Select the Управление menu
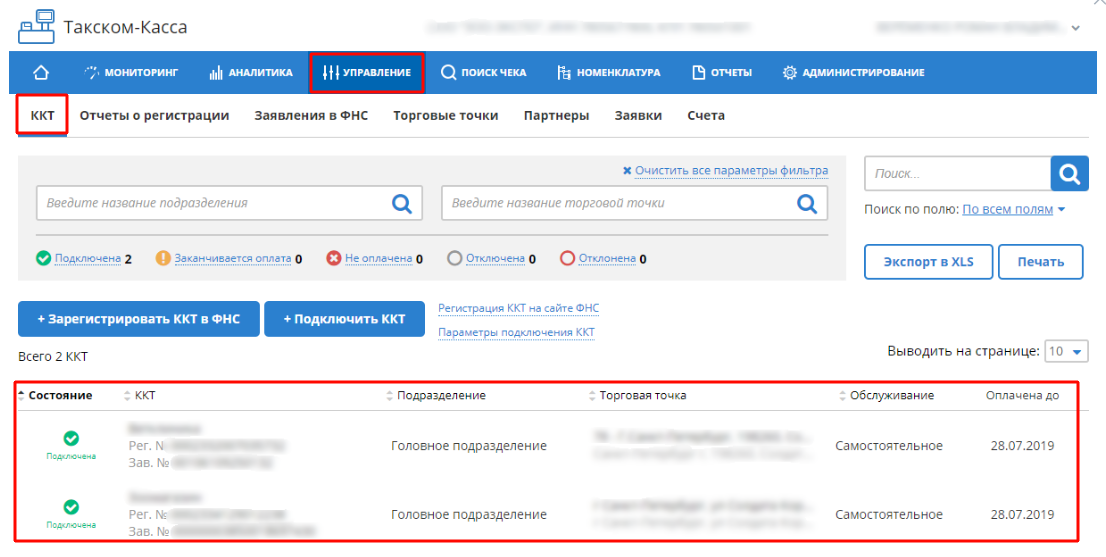Viewport: 1106px width, 557px height. pyautogui.click(x=366, y=73)
